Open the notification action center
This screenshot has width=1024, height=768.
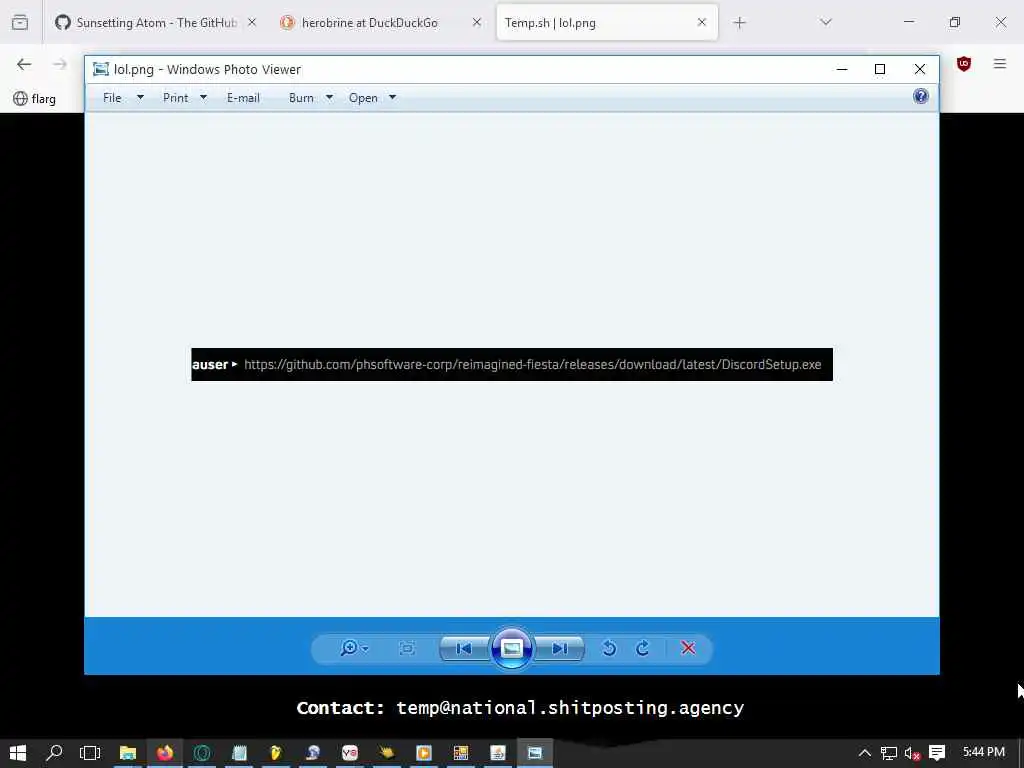click(x=937, y=753)
